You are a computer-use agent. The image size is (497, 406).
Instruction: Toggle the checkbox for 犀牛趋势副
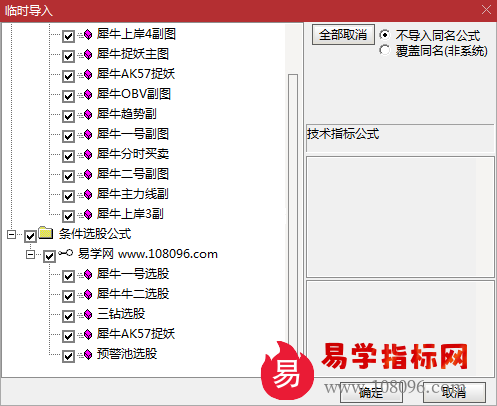point(68,116)
